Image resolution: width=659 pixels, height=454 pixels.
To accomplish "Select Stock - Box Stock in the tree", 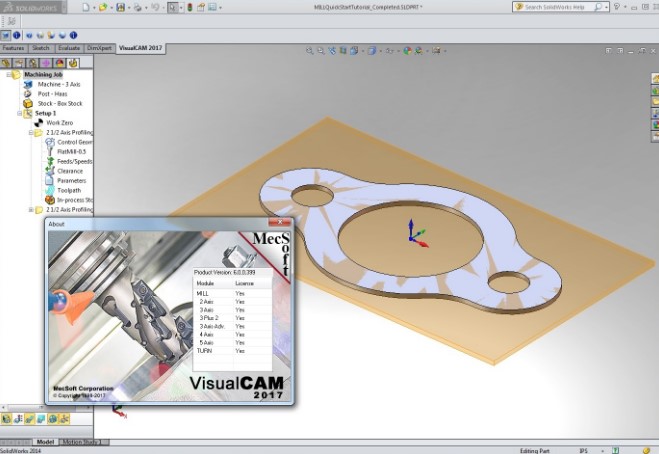I will click(x=60, y=103).
